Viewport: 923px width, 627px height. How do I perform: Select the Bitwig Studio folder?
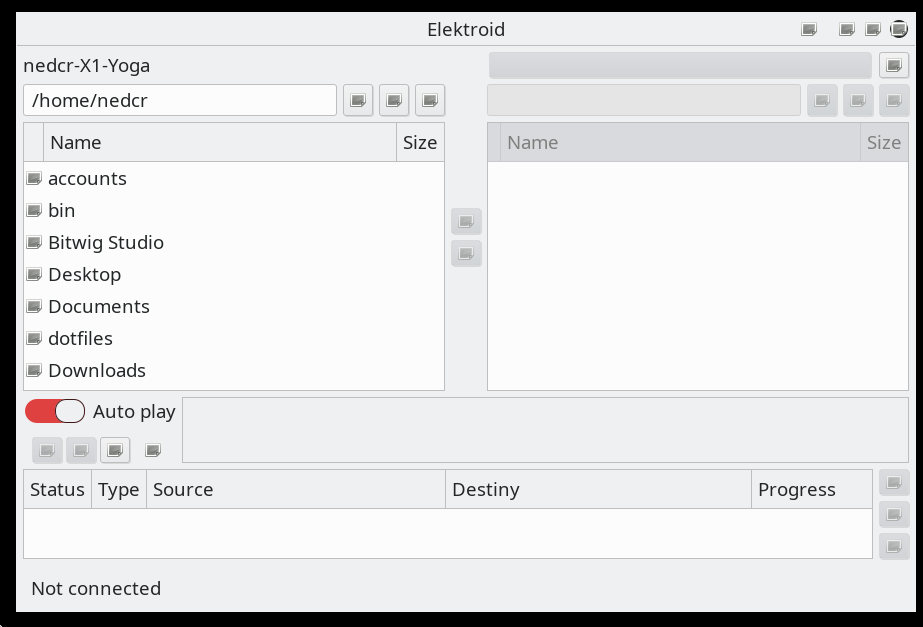point(106,243)
